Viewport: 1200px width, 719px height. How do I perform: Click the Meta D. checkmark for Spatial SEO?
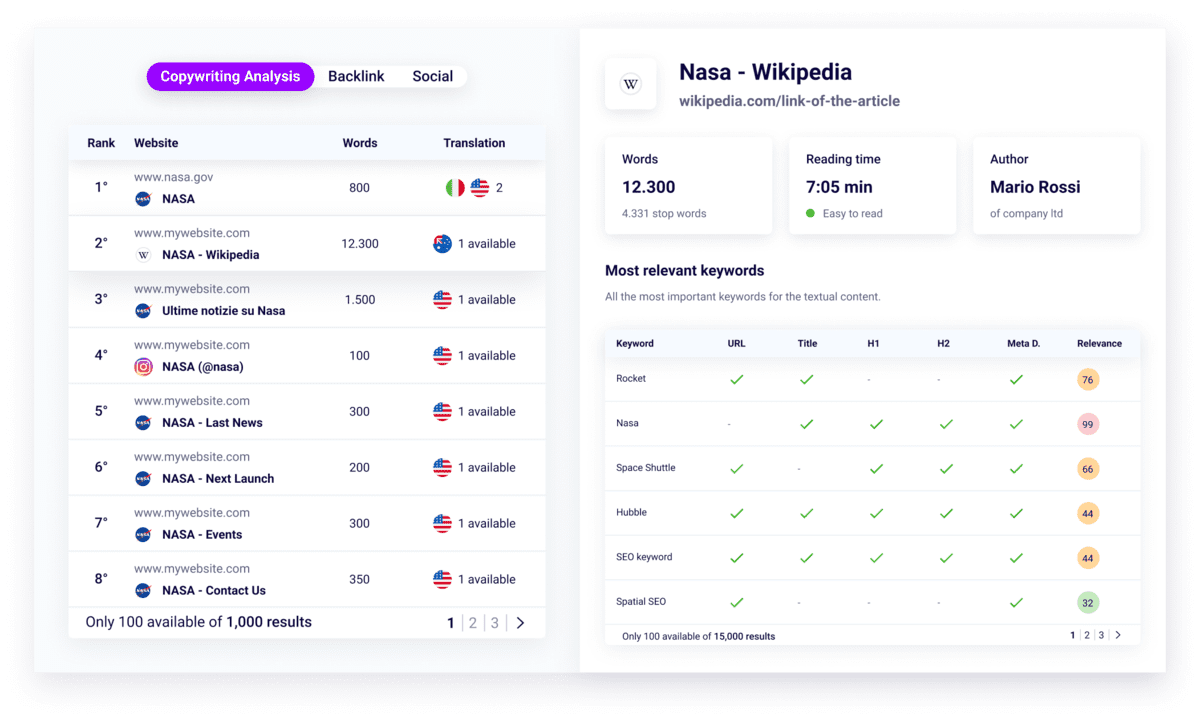(x=1016, y=602)
